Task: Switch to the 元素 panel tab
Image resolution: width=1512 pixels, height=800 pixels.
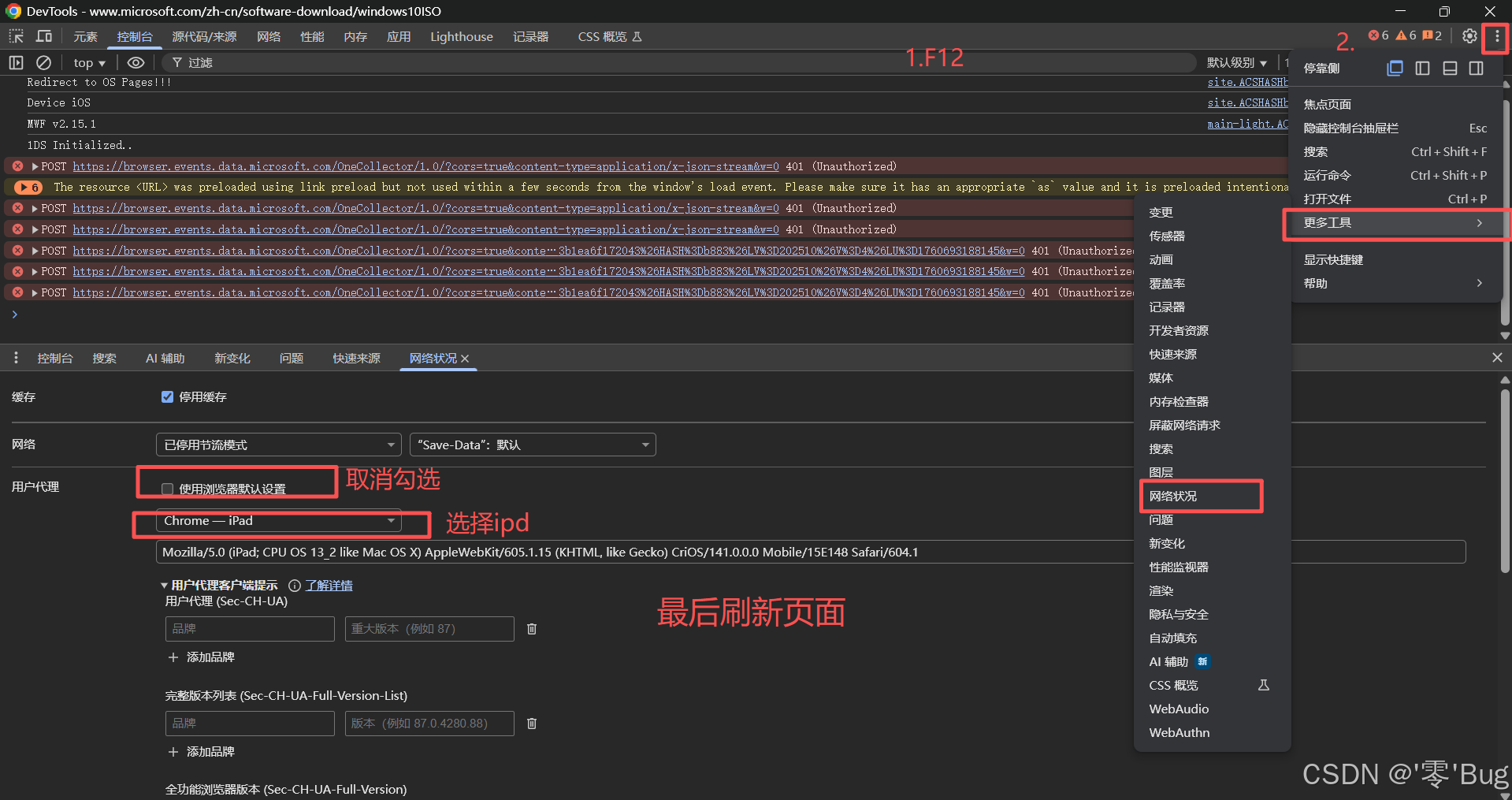Action: [x=86, y=37]
